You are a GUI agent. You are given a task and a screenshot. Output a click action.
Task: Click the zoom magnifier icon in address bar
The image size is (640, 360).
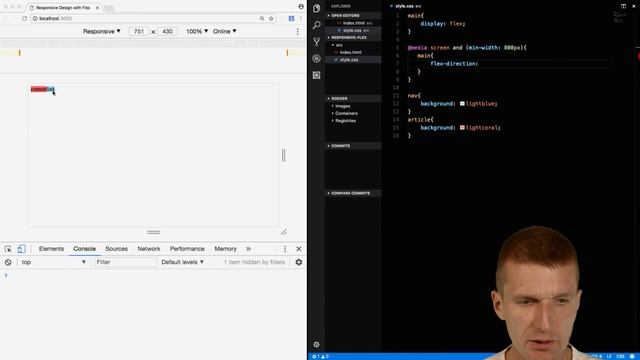[262, 18]
